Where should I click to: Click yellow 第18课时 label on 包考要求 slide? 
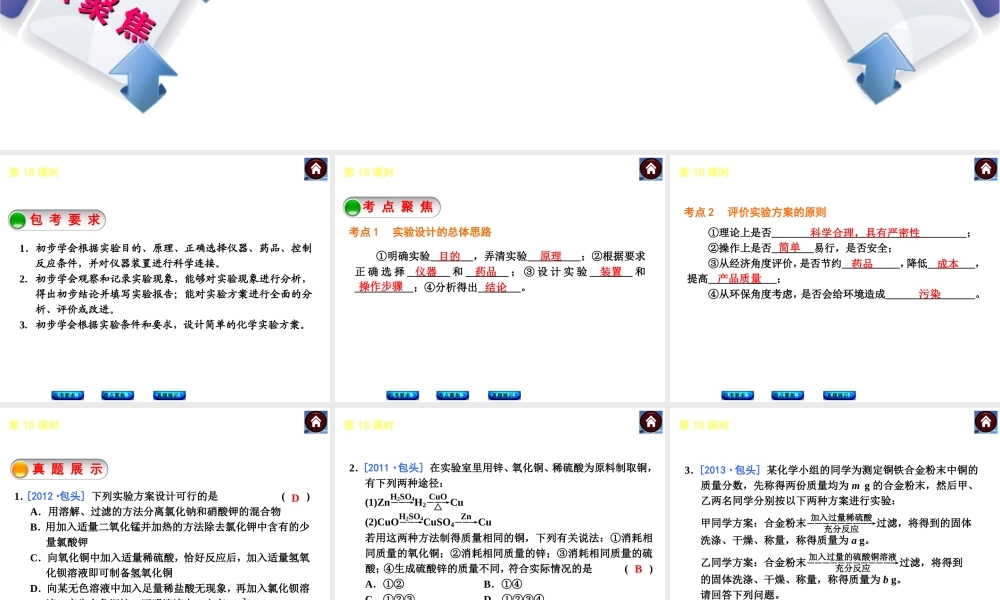pyautogui.click(x=34, y=172)
